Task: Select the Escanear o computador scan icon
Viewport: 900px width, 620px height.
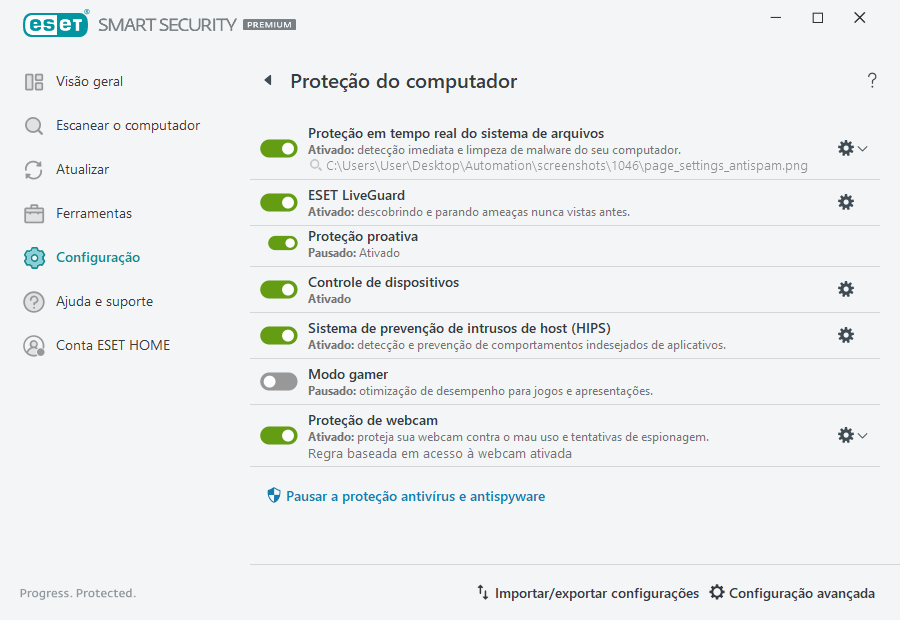Action: click(33, 125)
